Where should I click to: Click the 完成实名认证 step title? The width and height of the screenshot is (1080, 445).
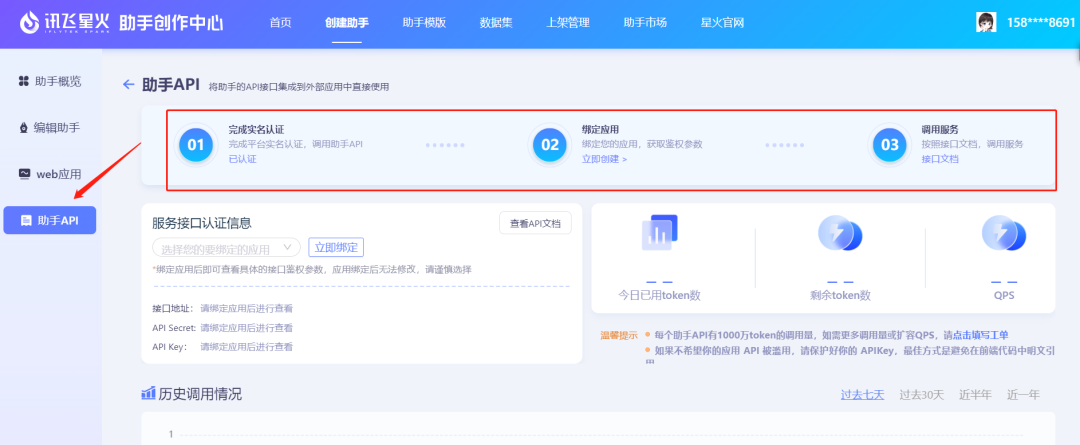pyautogui.click(x=256, y=130)
